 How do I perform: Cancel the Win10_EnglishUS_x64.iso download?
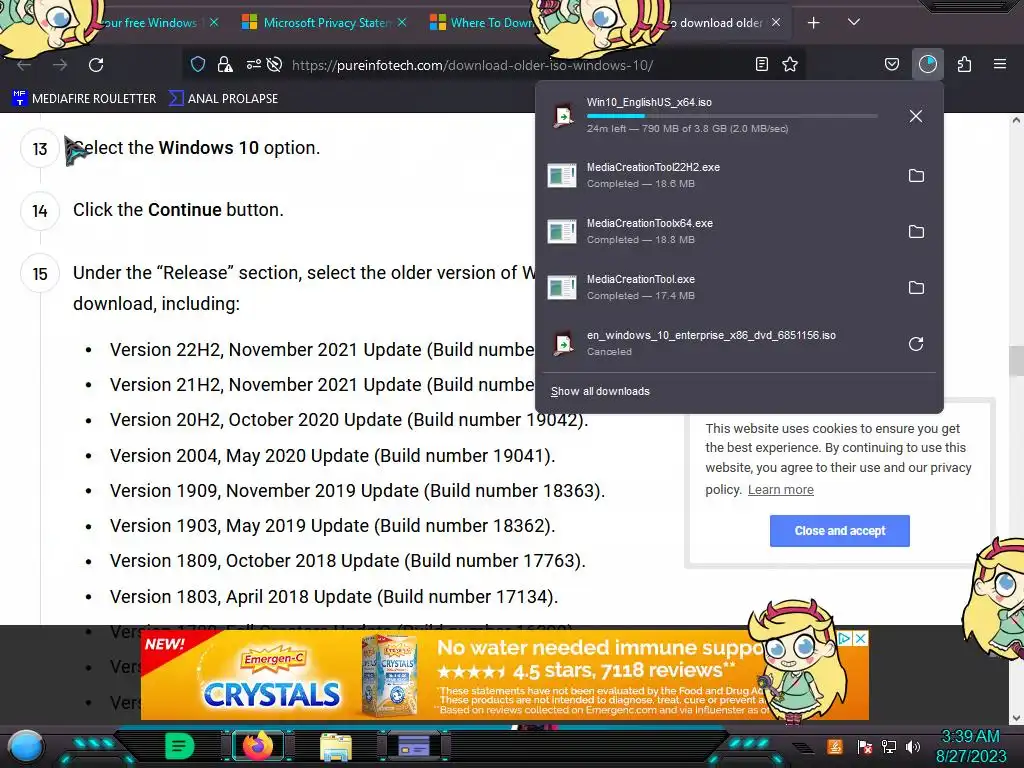tap(916, 116)
